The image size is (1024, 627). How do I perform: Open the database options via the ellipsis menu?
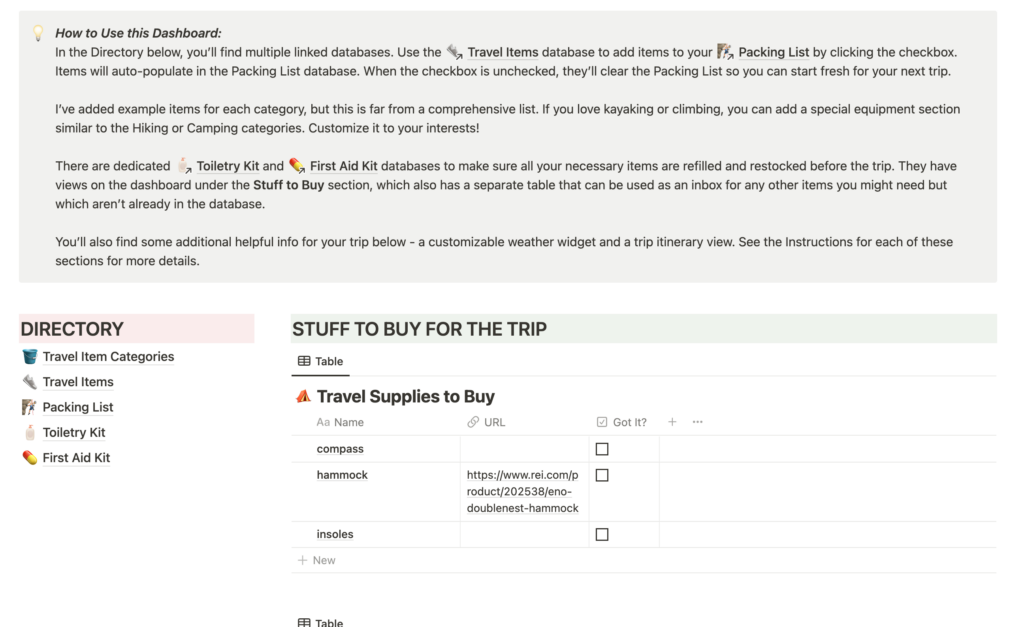click(x=697, y=422)
